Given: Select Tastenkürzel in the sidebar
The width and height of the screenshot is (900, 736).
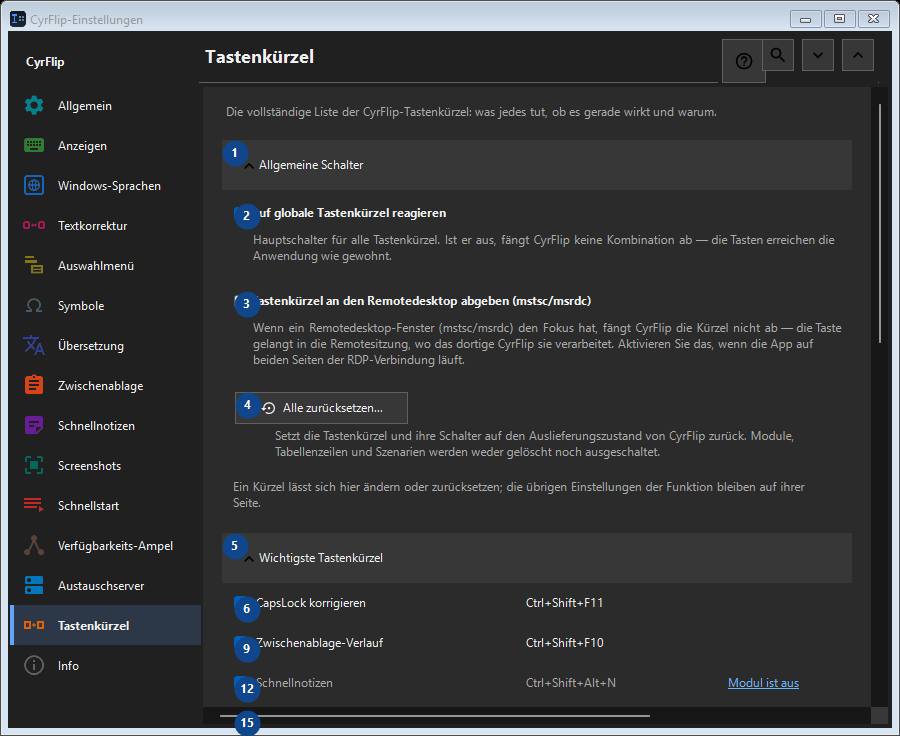Looking at the screenshot, I should pyautogui.click(x=106, y=625).
